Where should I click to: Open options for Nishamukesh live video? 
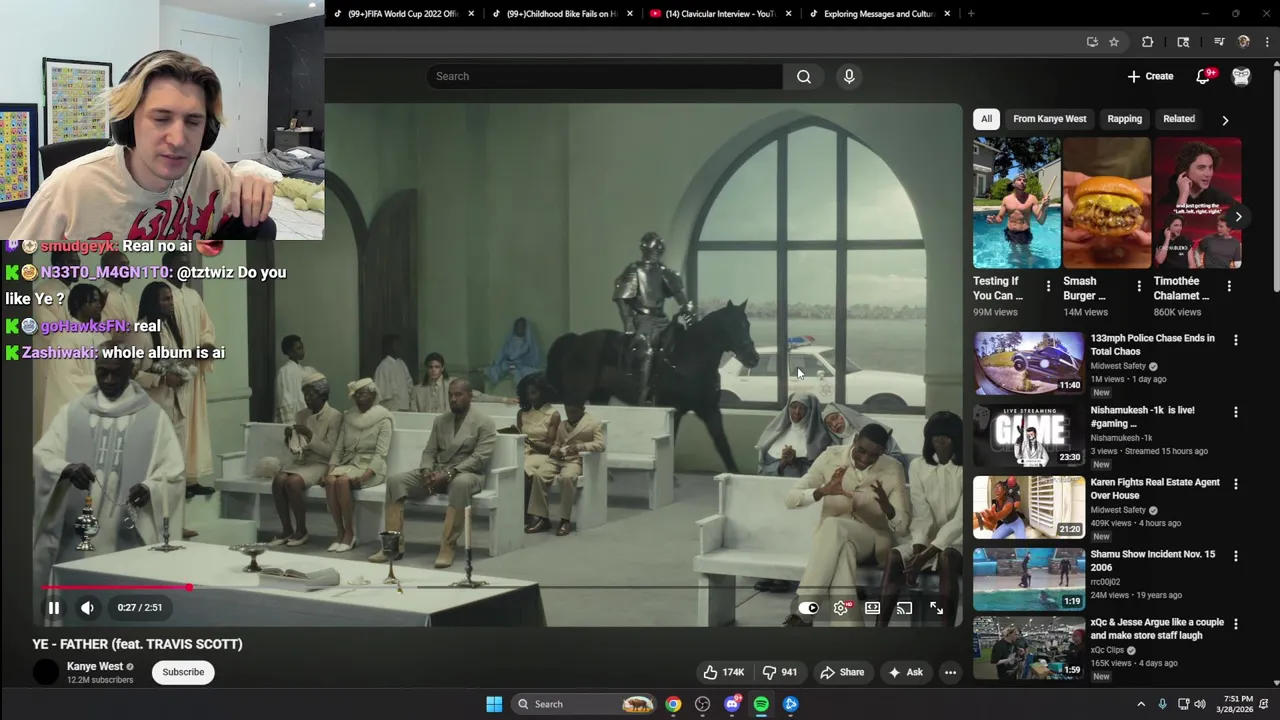point(1236,412)
